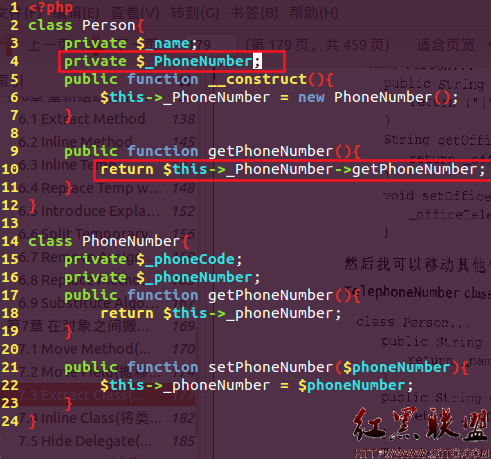Select 6.1 Extract Method in the outline
491x459 pixels.
(x=82, y=119)
